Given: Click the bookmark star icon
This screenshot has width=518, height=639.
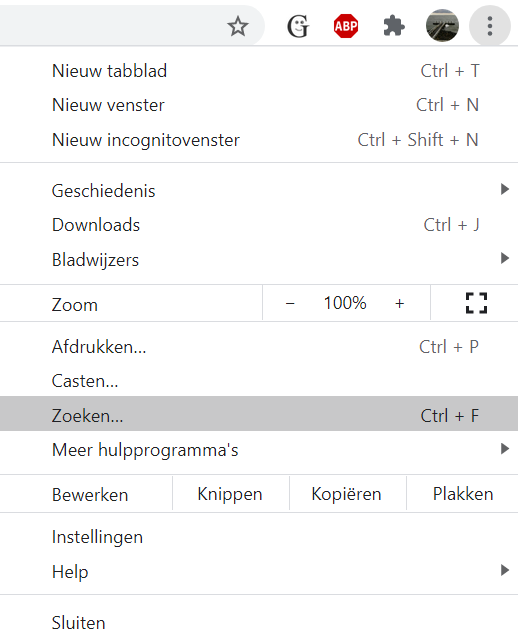Looking at the screenshot, I should point(238,26).
